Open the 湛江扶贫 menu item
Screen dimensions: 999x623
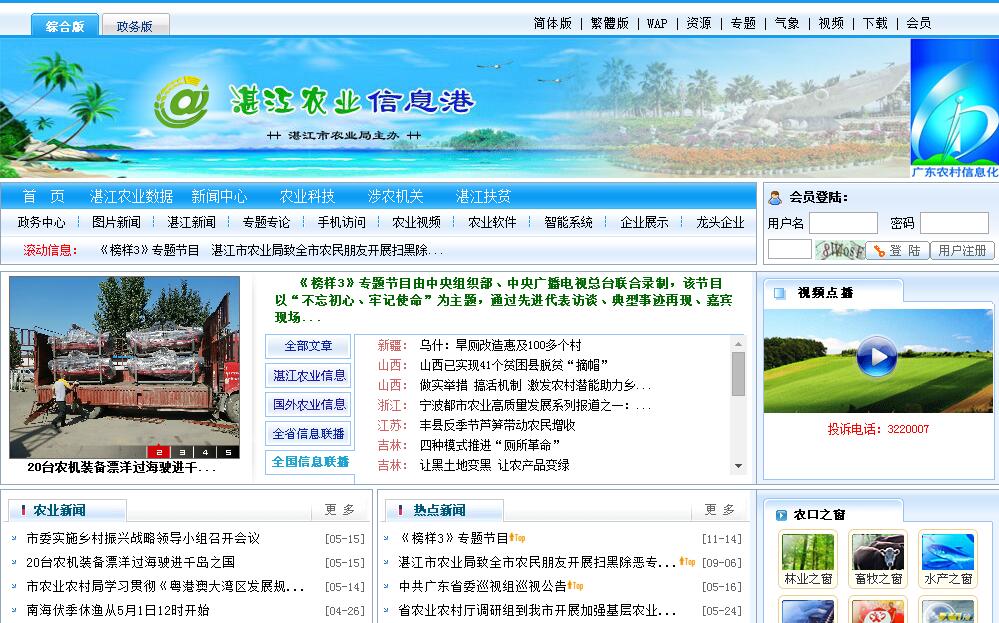[483, 196]
